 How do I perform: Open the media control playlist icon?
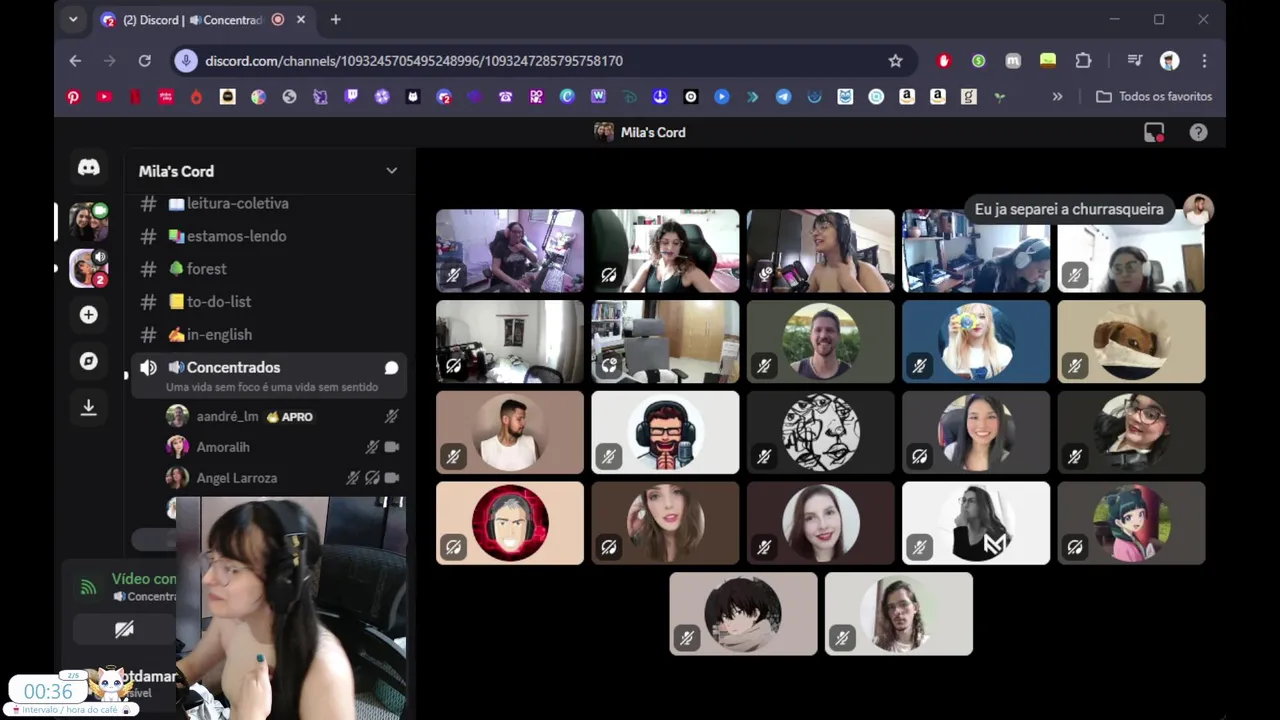pos(1134,61)
